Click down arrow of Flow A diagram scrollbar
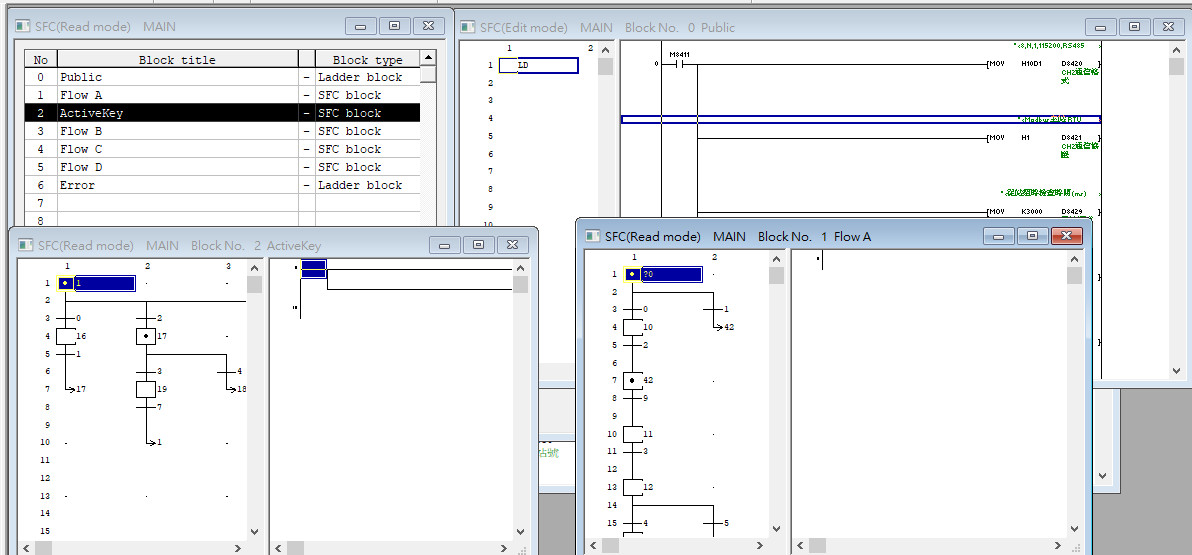The width and height of the screenshot is (1192, 555). (777, 529)
